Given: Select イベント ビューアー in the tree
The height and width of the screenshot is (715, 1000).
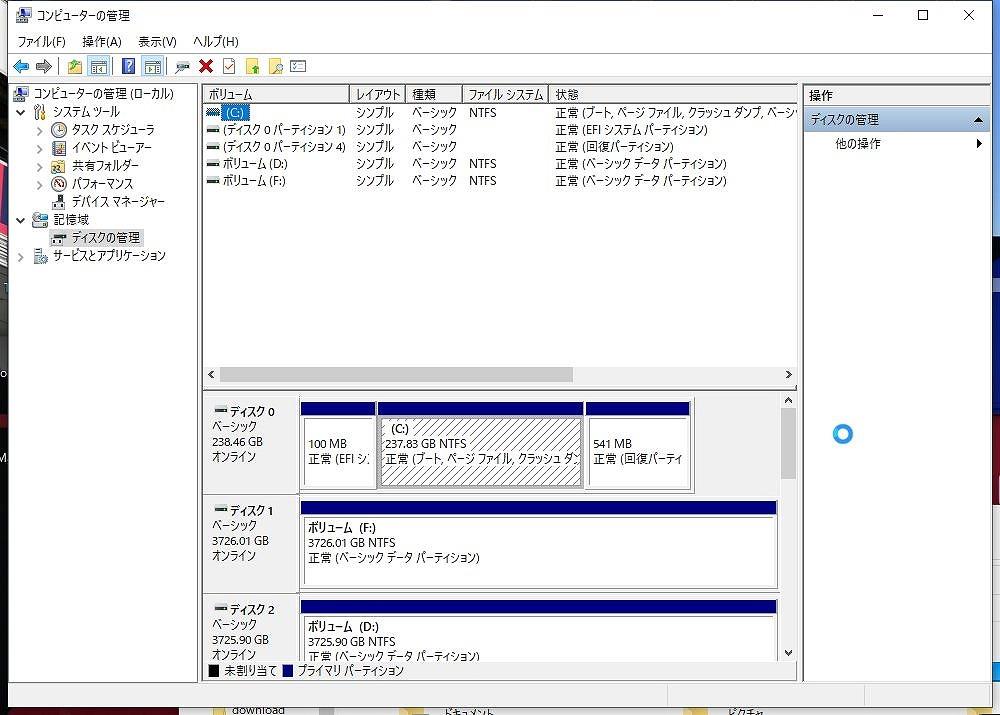Looking at the screenshot, I should [x=112, y=148].
